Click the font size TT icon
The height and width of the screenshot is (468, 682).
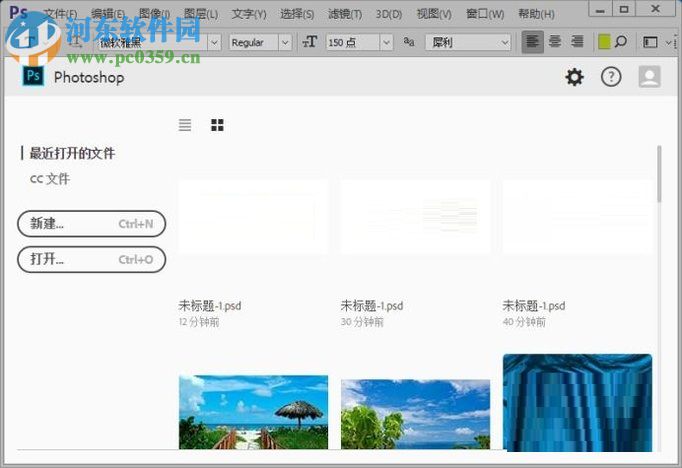pos(310,42)
